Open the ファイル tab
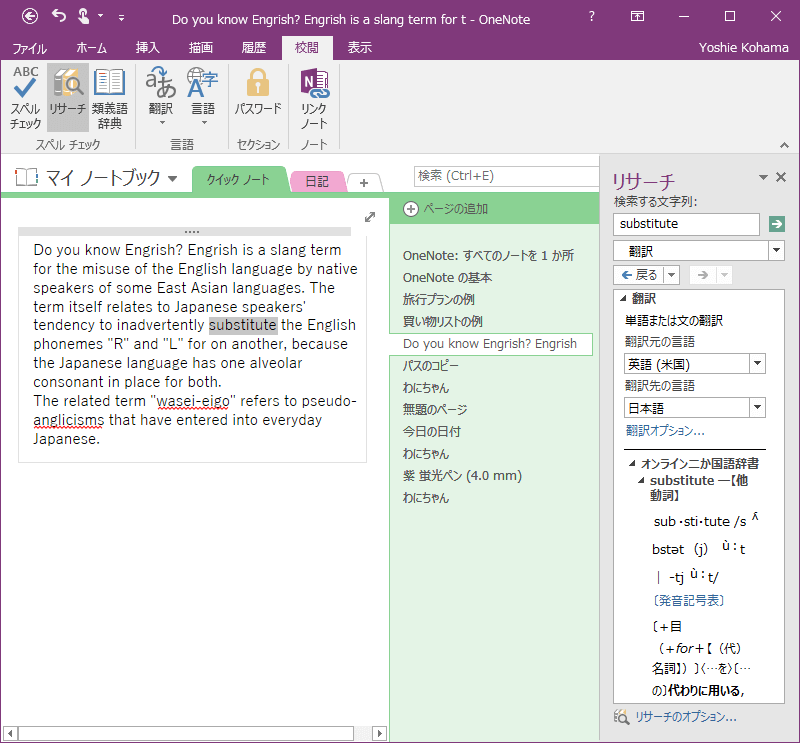 click(30, 48)
